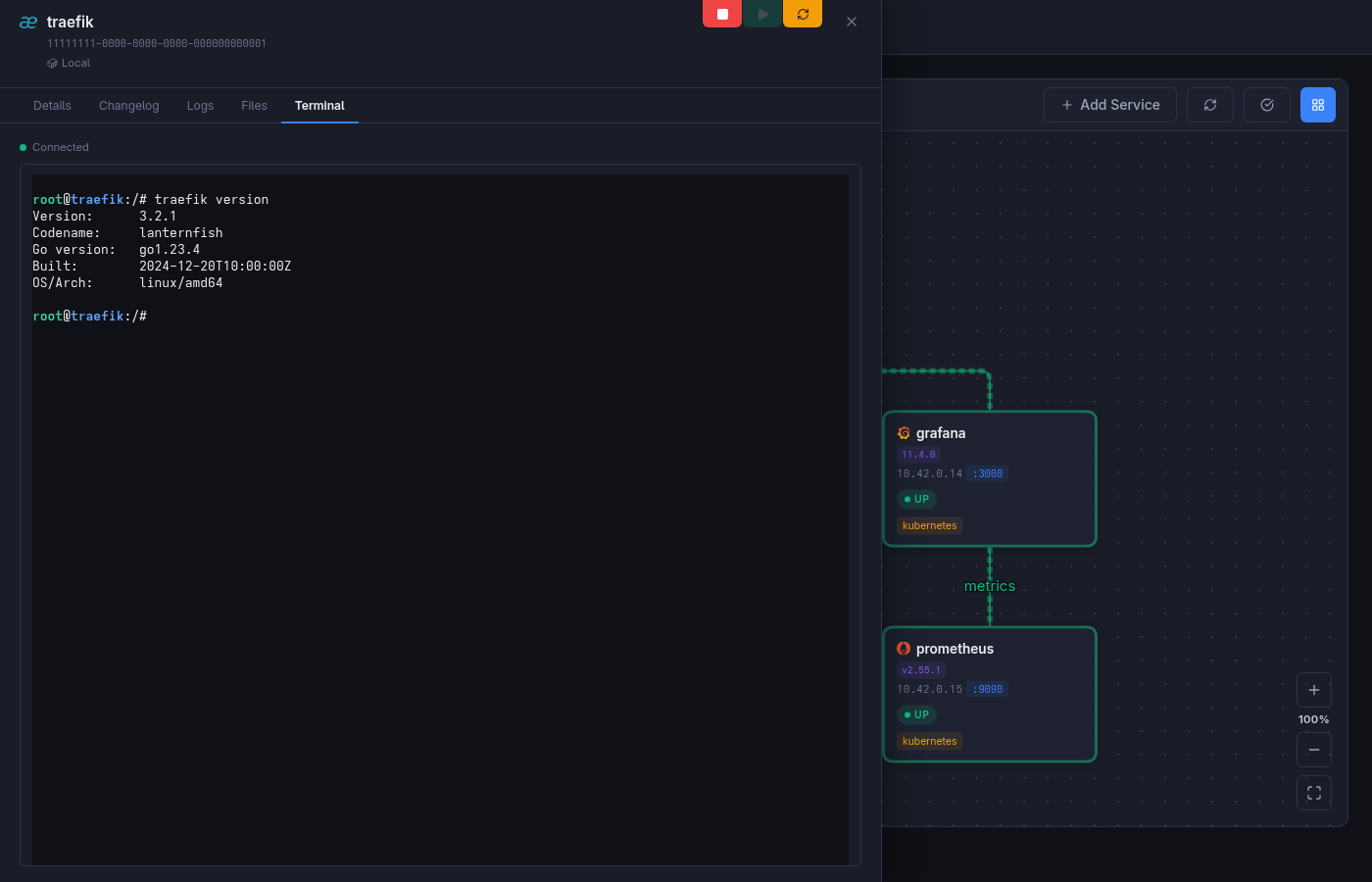The width and height of the screenshot is (1372, 882).
Task: Click the 100% zoom level label
Action: tap(1314, 719)
